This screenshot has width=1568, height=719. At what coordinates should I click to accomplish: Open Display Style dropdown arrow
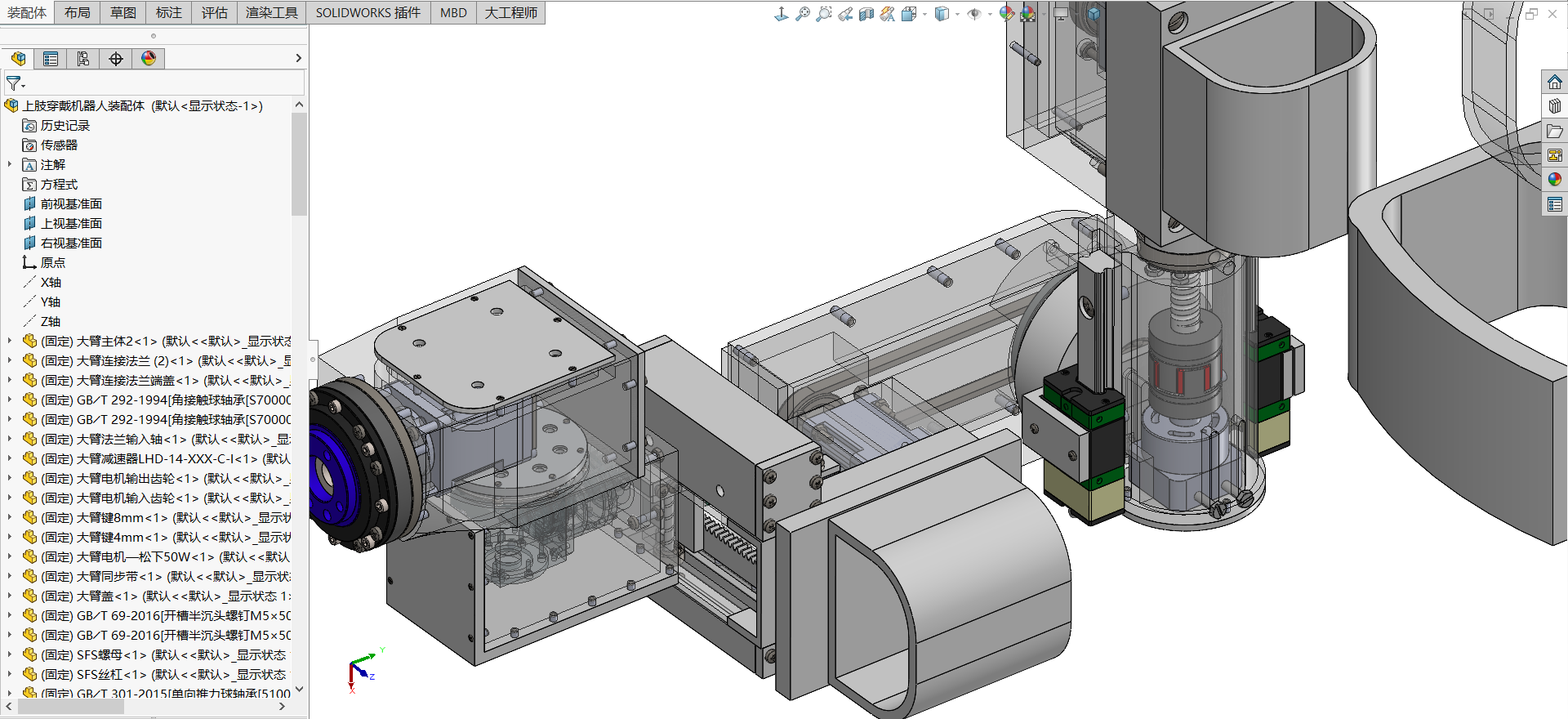(957, 14)
